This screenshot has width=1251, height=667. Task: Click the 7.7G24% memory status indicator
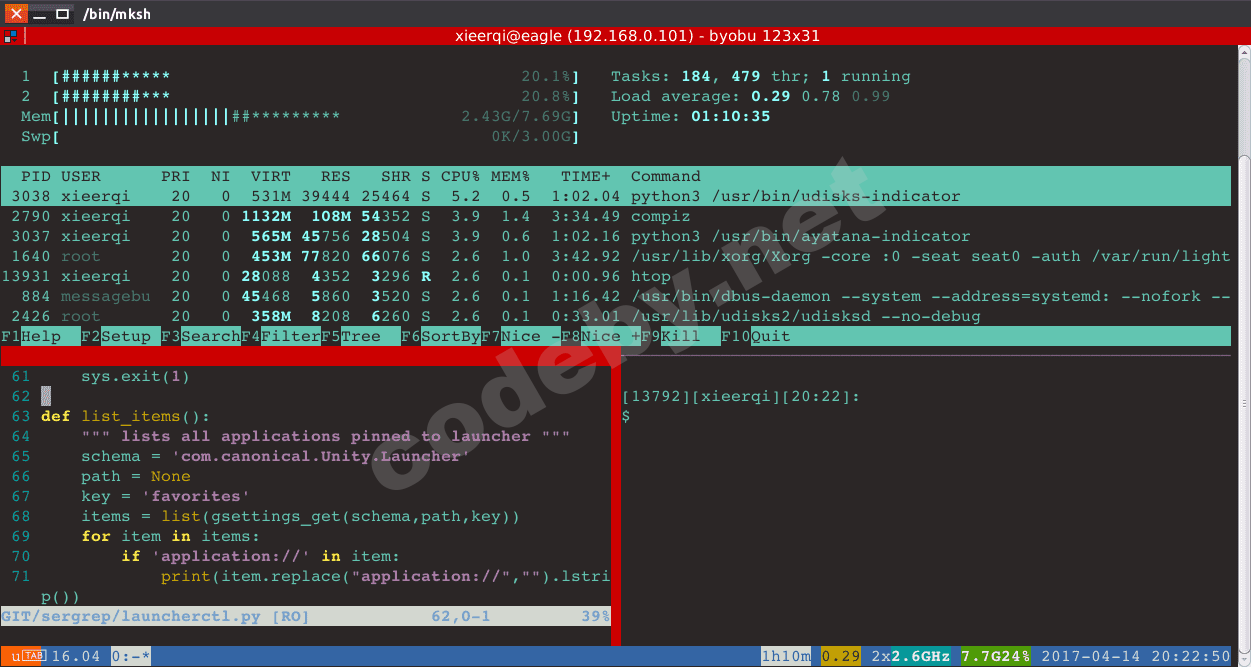tap(996, 656)
